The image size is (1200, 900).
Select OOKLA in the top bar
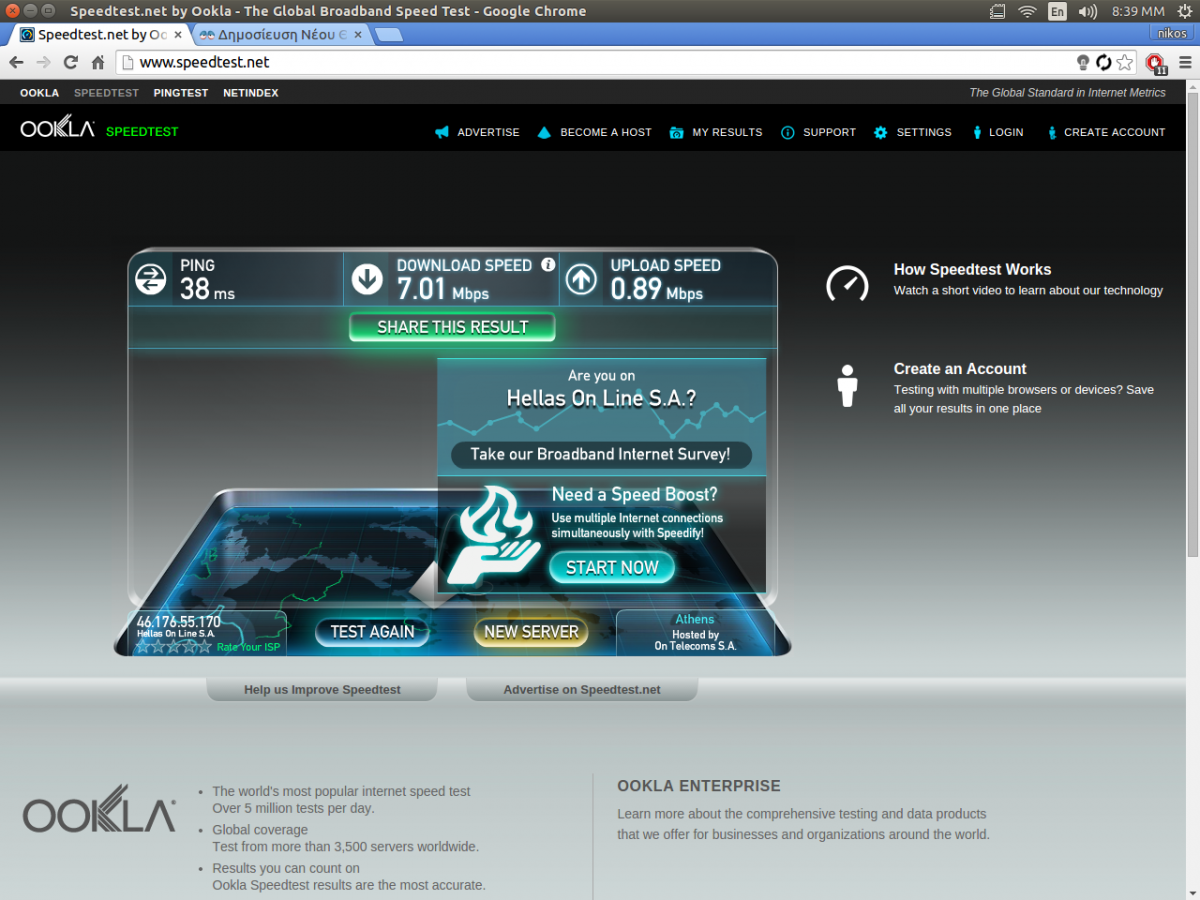point(40,93)
